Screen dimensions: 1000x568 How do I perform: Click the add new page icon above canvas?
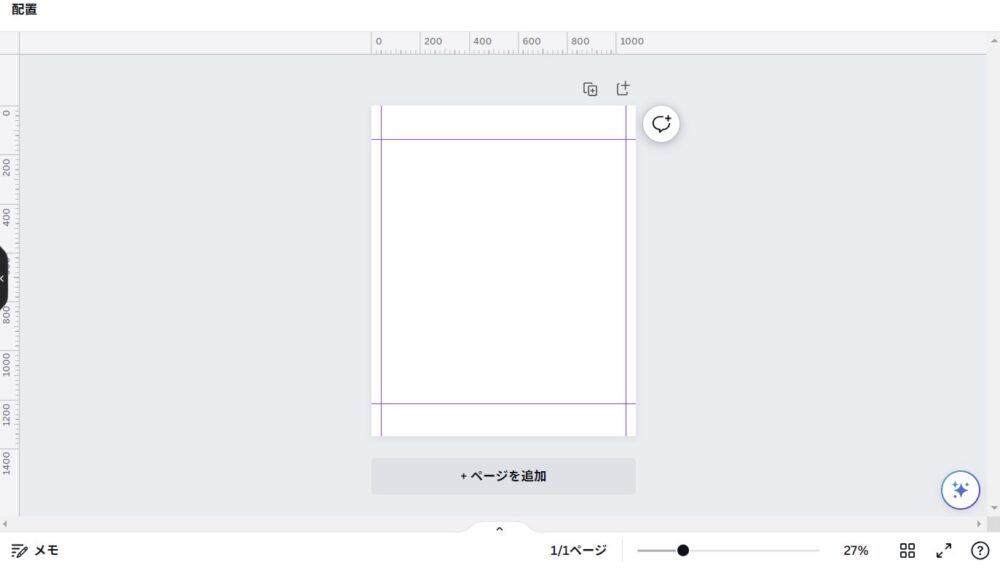[622, 89]
